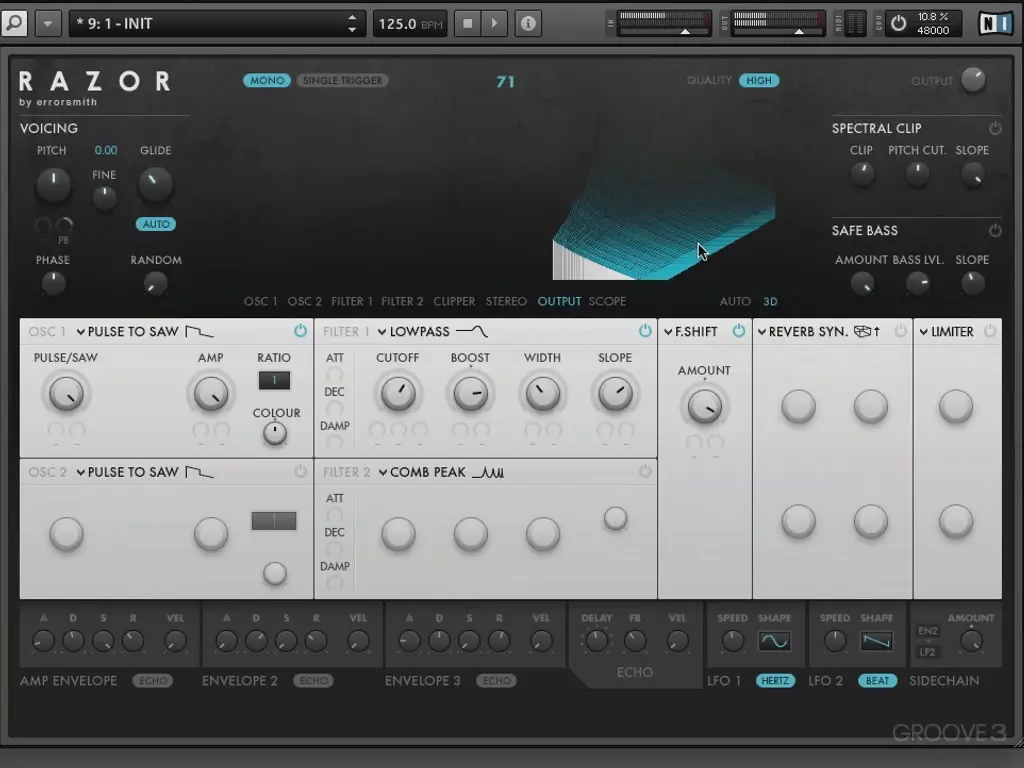Open the preset menu arrow beside search
Viewport: 1024px width, 768px height.
click(48, 24)
